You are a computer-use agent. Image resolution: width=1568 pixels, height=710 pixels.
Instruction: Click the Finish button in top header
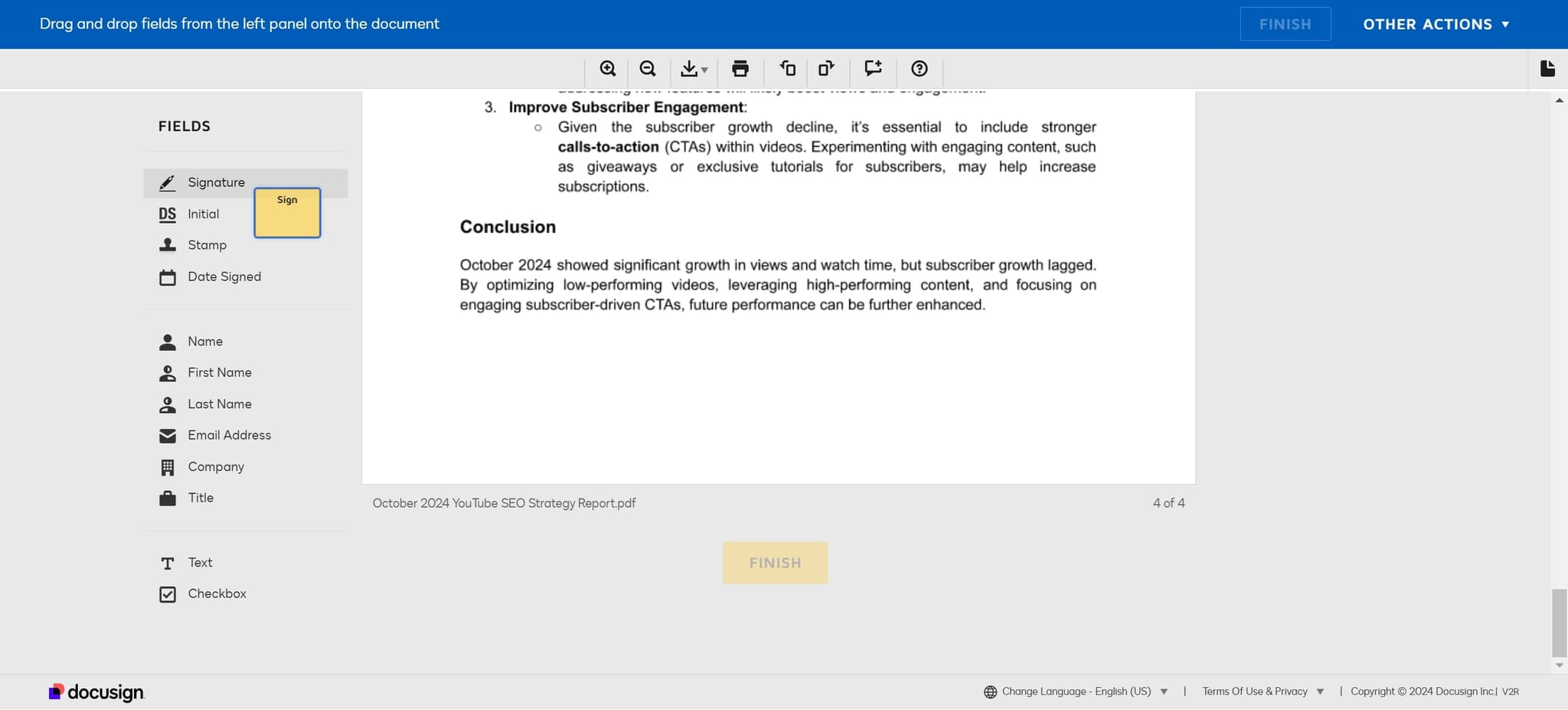[1285, 25]
